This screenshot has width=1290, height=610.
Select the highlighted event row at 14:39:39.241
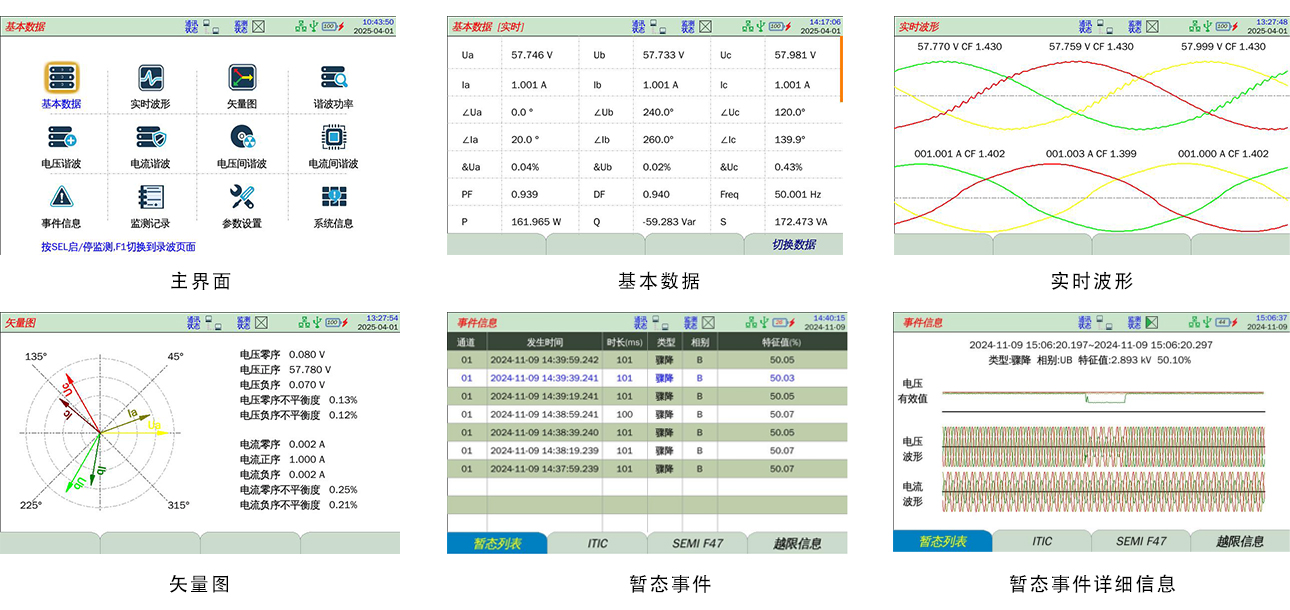tap(647, 378)
